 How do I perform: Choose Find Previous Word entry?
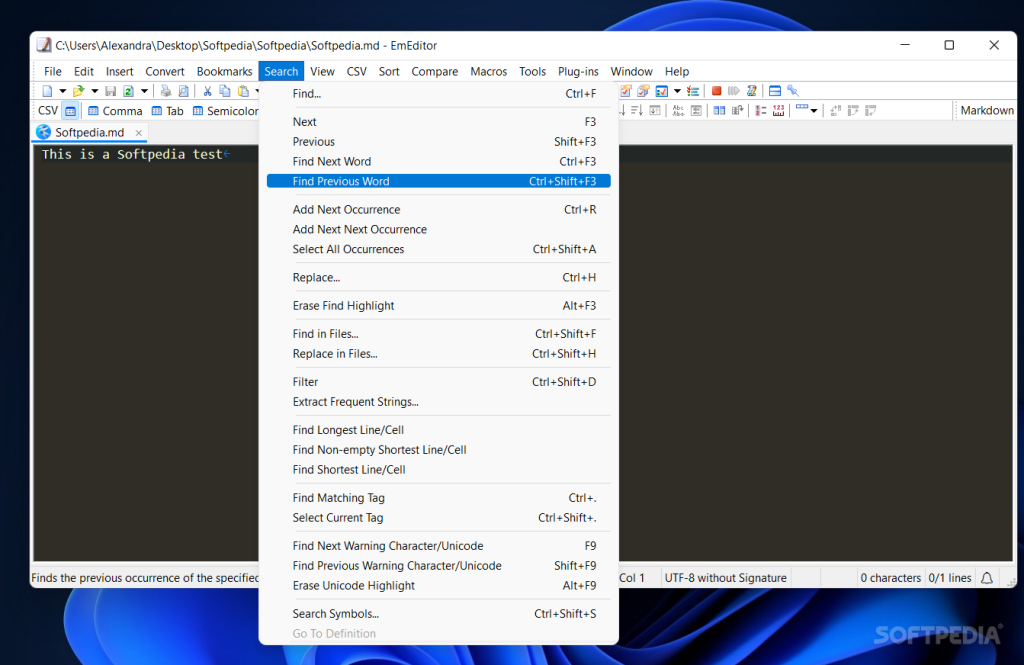438,181
